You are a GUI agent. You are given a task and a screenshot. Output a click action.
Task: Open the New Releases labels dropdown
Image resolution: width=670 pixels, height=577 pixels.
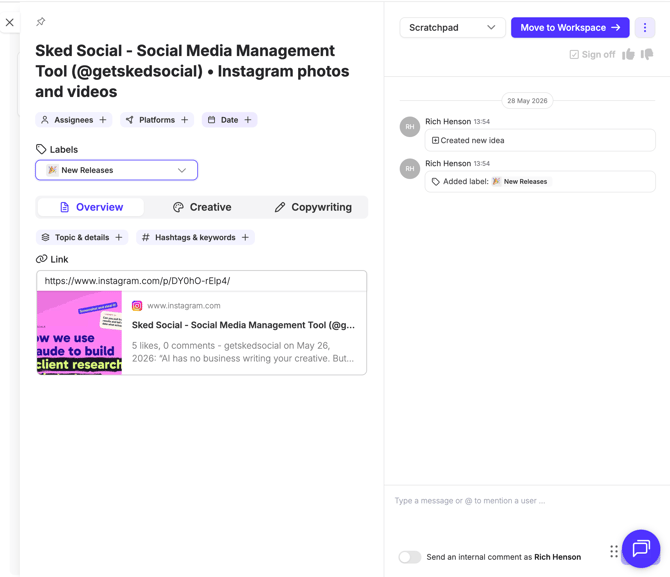[x=116, y=170]
